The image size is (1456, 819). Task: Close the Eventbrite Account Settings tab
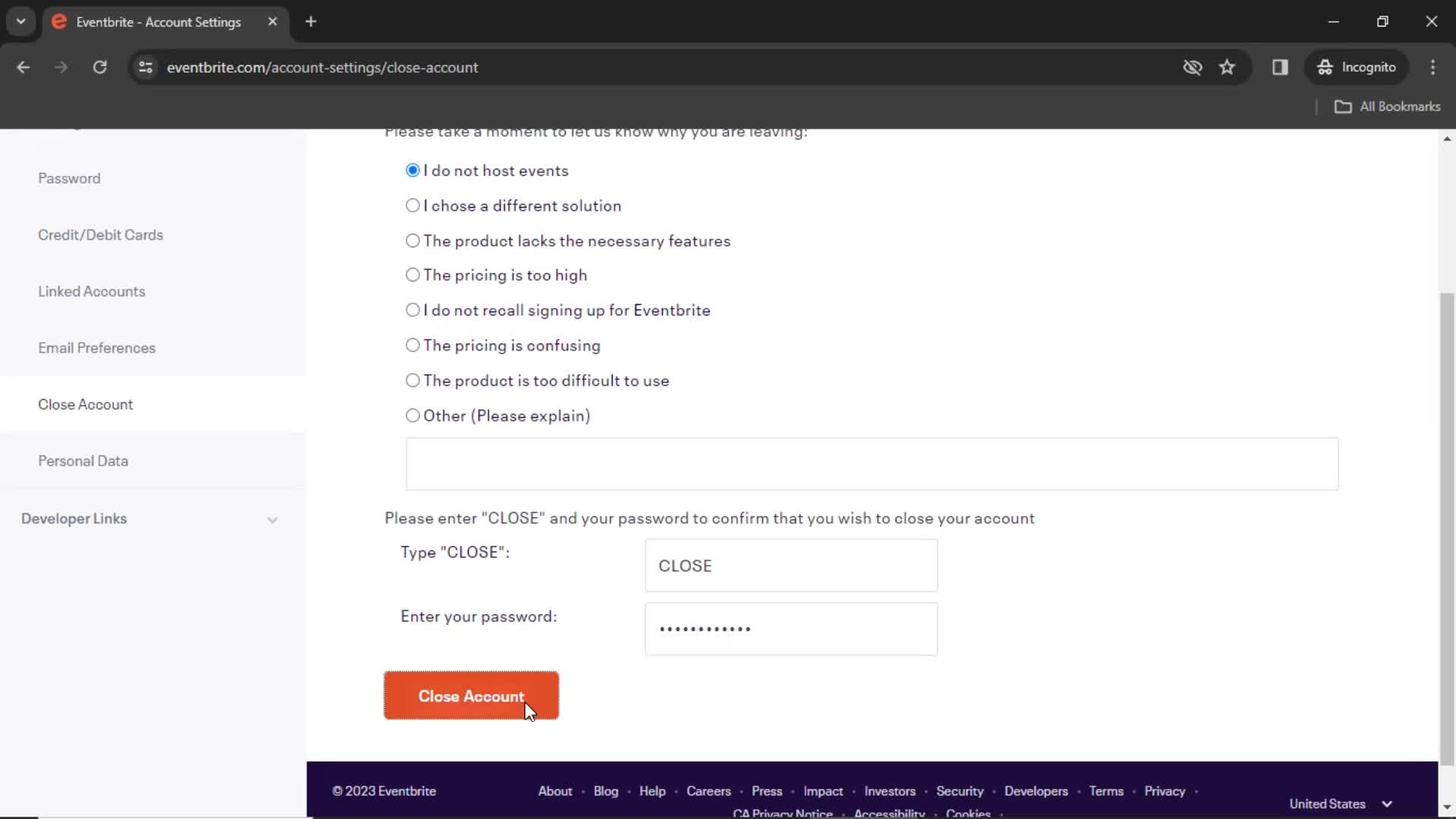(x=272, y=22)
